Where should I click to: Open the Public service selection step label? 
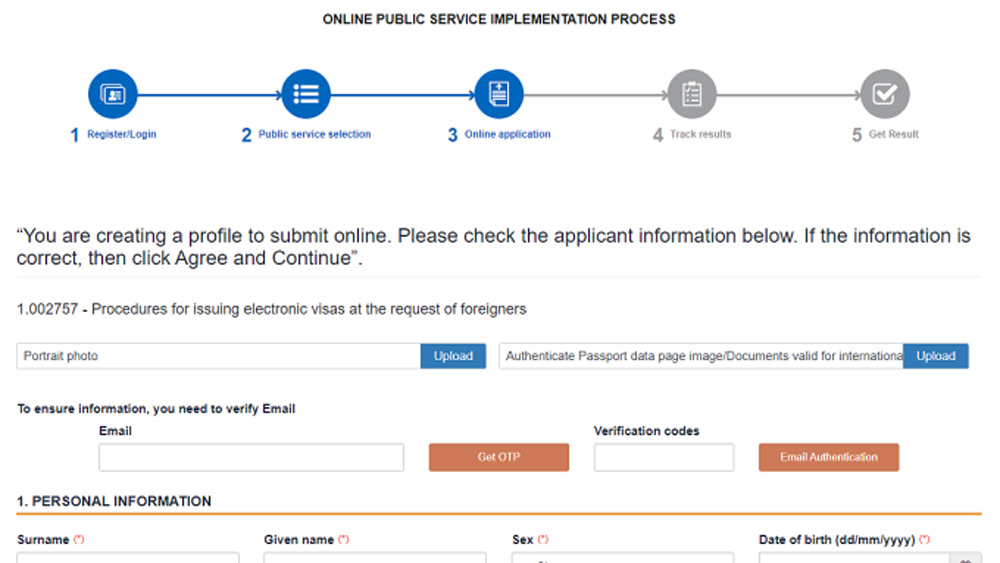[314, 135]
